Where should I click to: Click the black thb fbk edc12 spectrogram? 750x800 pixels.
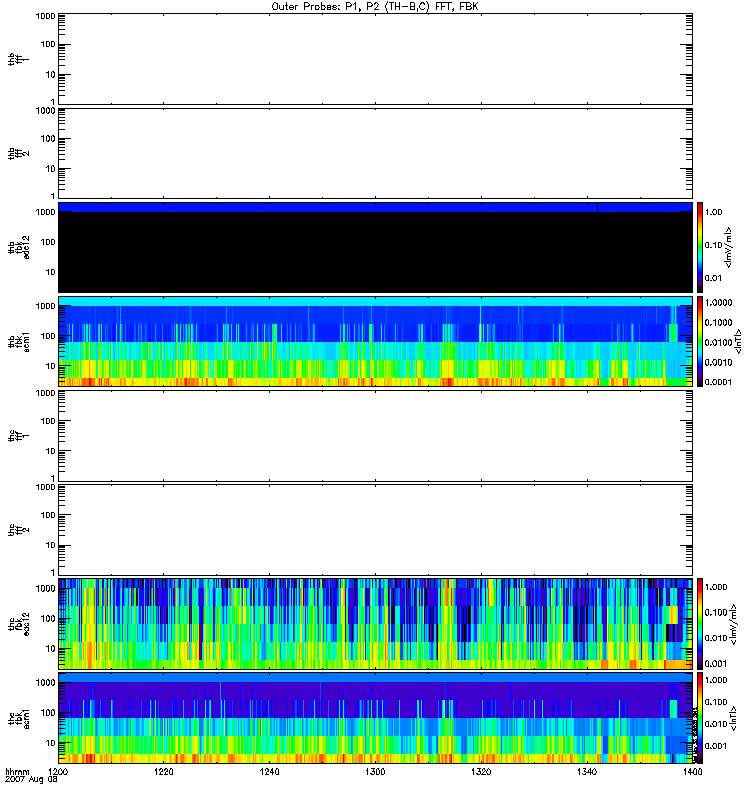(x=375, y=247)
